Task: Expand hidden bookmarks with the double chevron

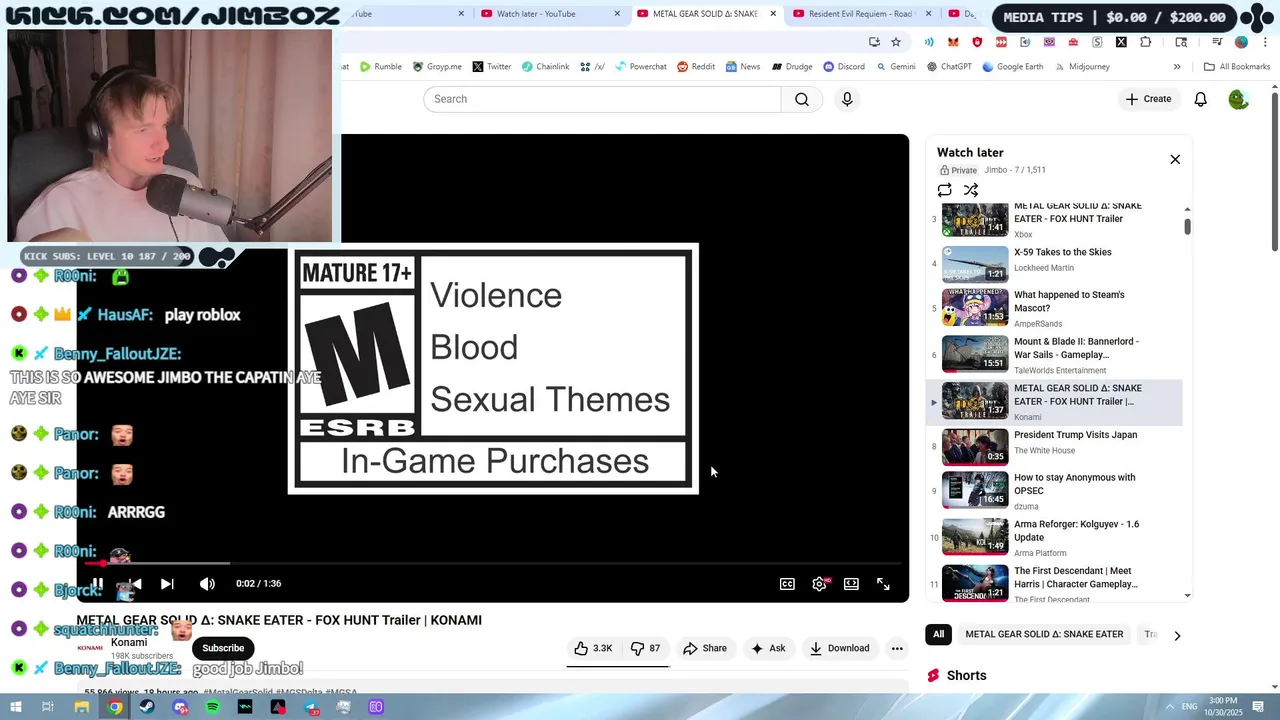Action: pos(1177,67)
